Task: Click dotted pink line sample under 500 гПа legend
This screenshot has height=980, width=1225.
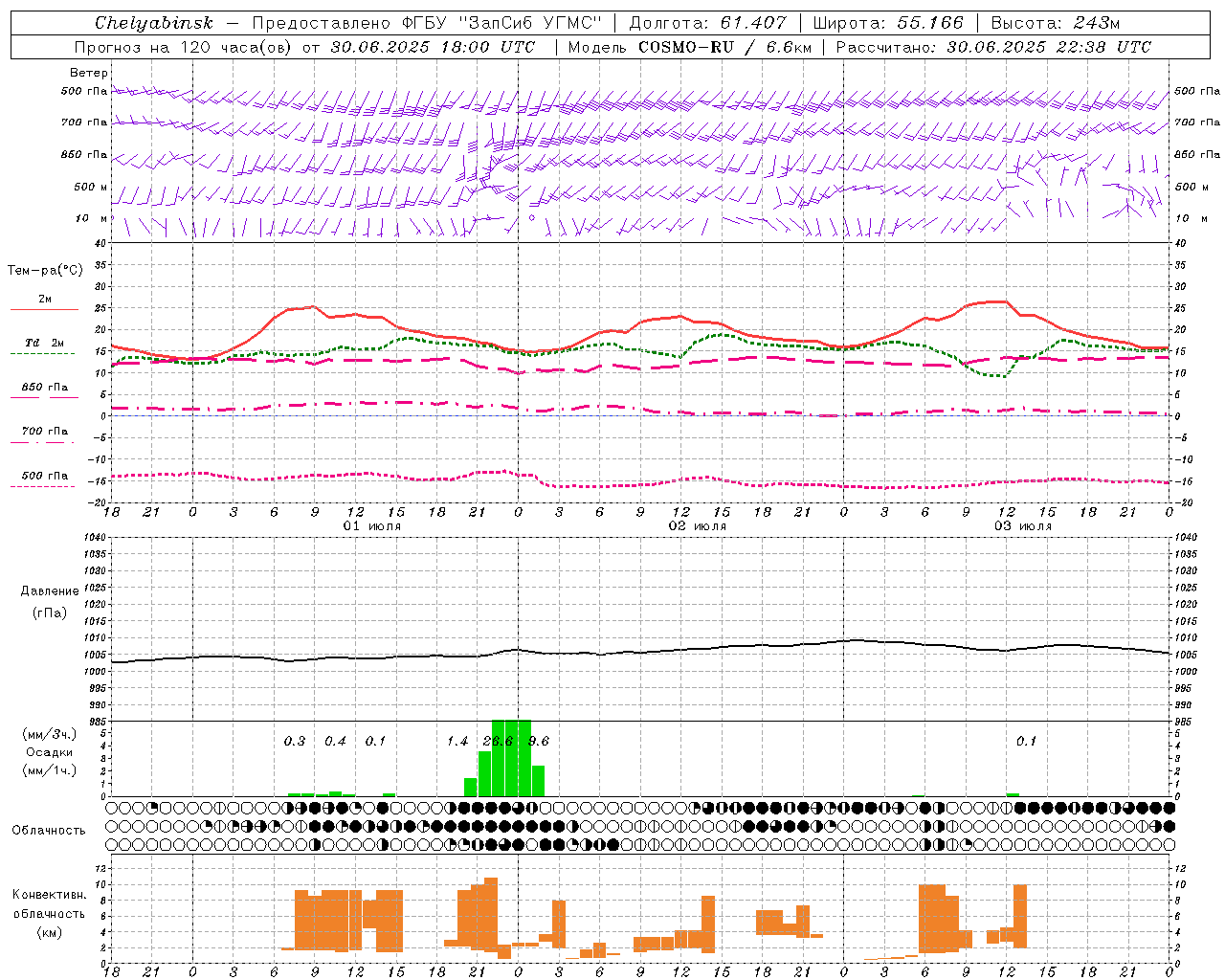Action: [x=42, y=486]
